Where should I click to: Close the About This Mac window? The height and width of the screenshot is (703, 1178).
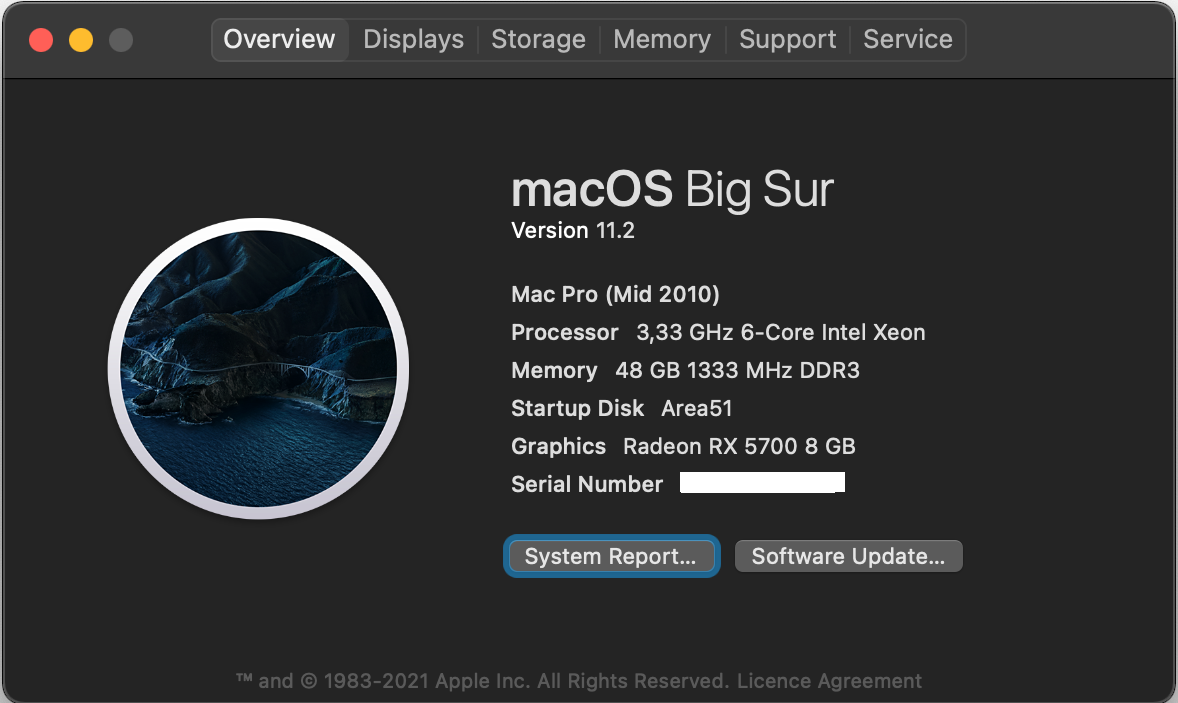[x=41, y=40]
